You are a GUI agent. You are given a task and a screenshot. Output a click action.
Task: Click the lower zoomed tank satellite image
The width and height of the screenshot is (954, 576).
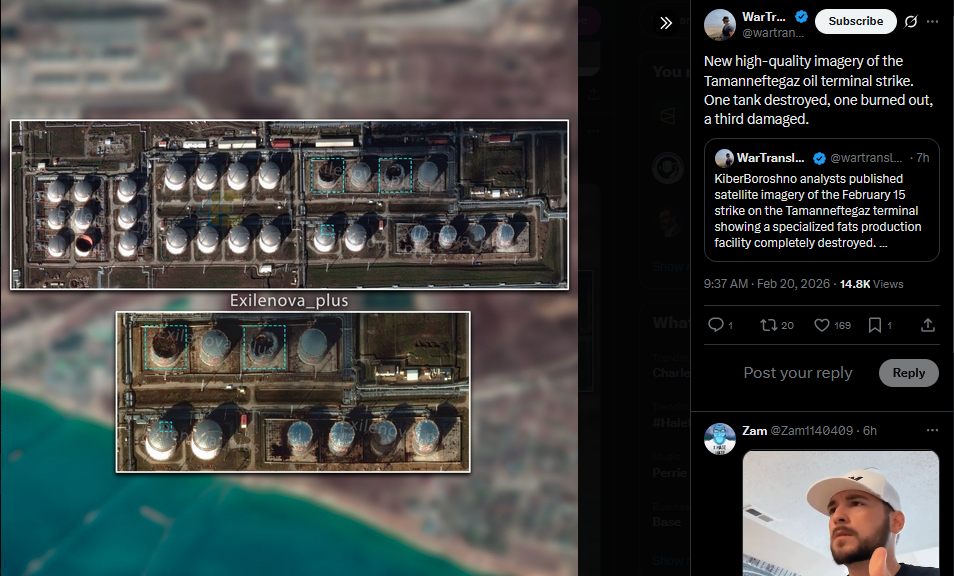click(x=293, y=392)
